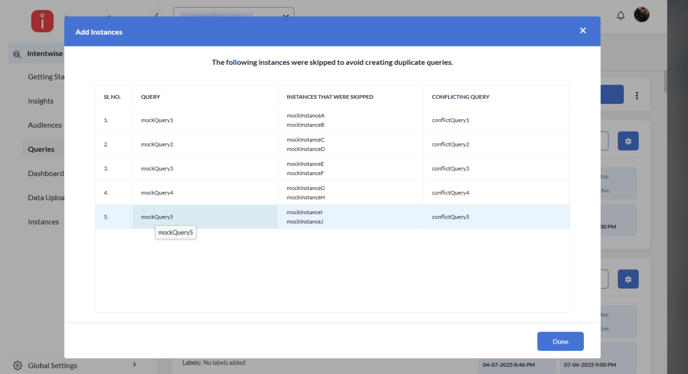This screenshot has width=688, height=374.
Task: Open the three-dot more options menu
Action: coord(636,95)
